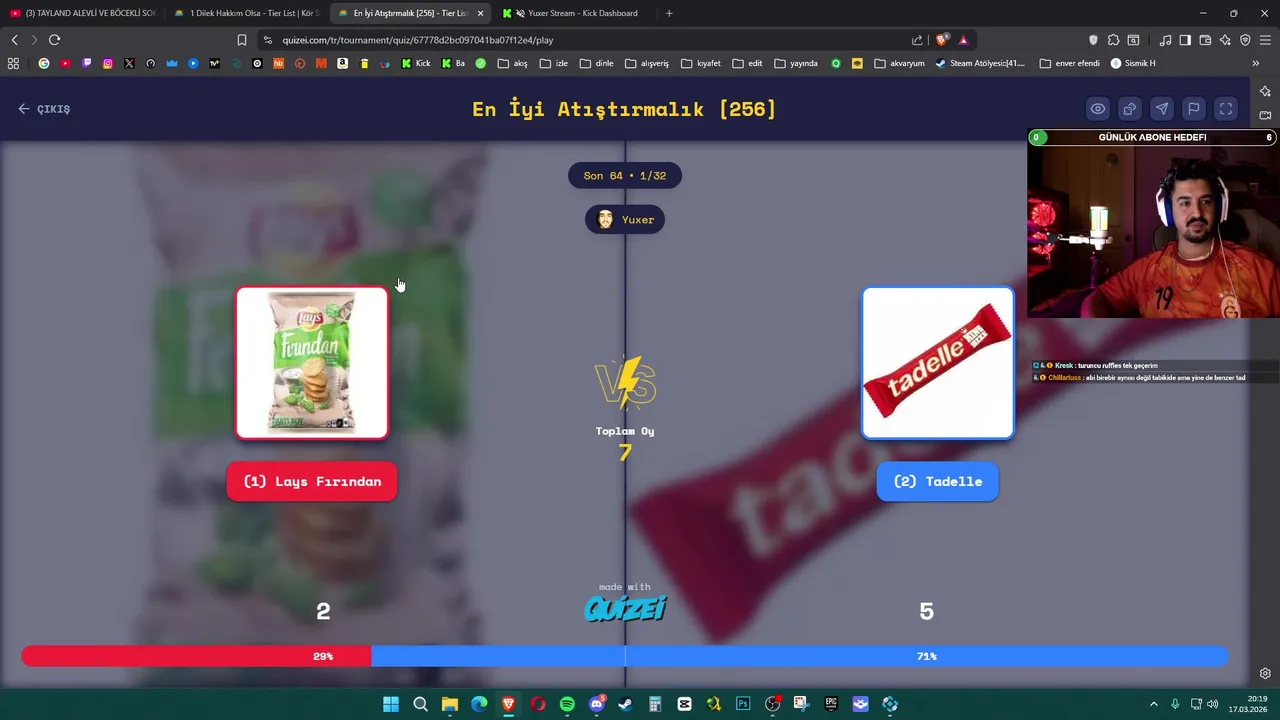Open the izle bookmarks folder
Screen dimensions: 1280x720
[x=554, y=63]
